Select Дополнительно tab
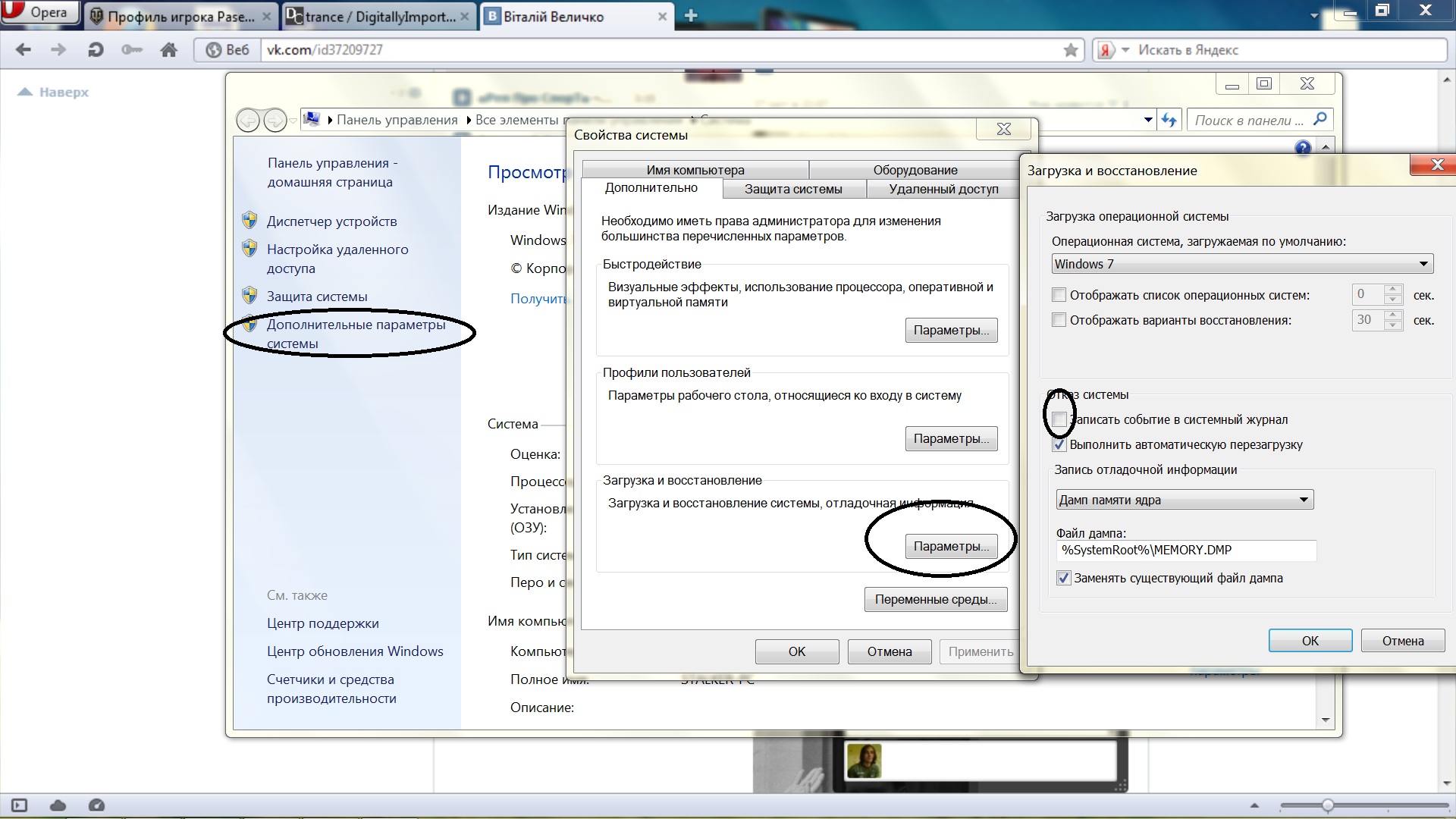Viewport: 1456px width, 819px height. click(x=651, y=188)
